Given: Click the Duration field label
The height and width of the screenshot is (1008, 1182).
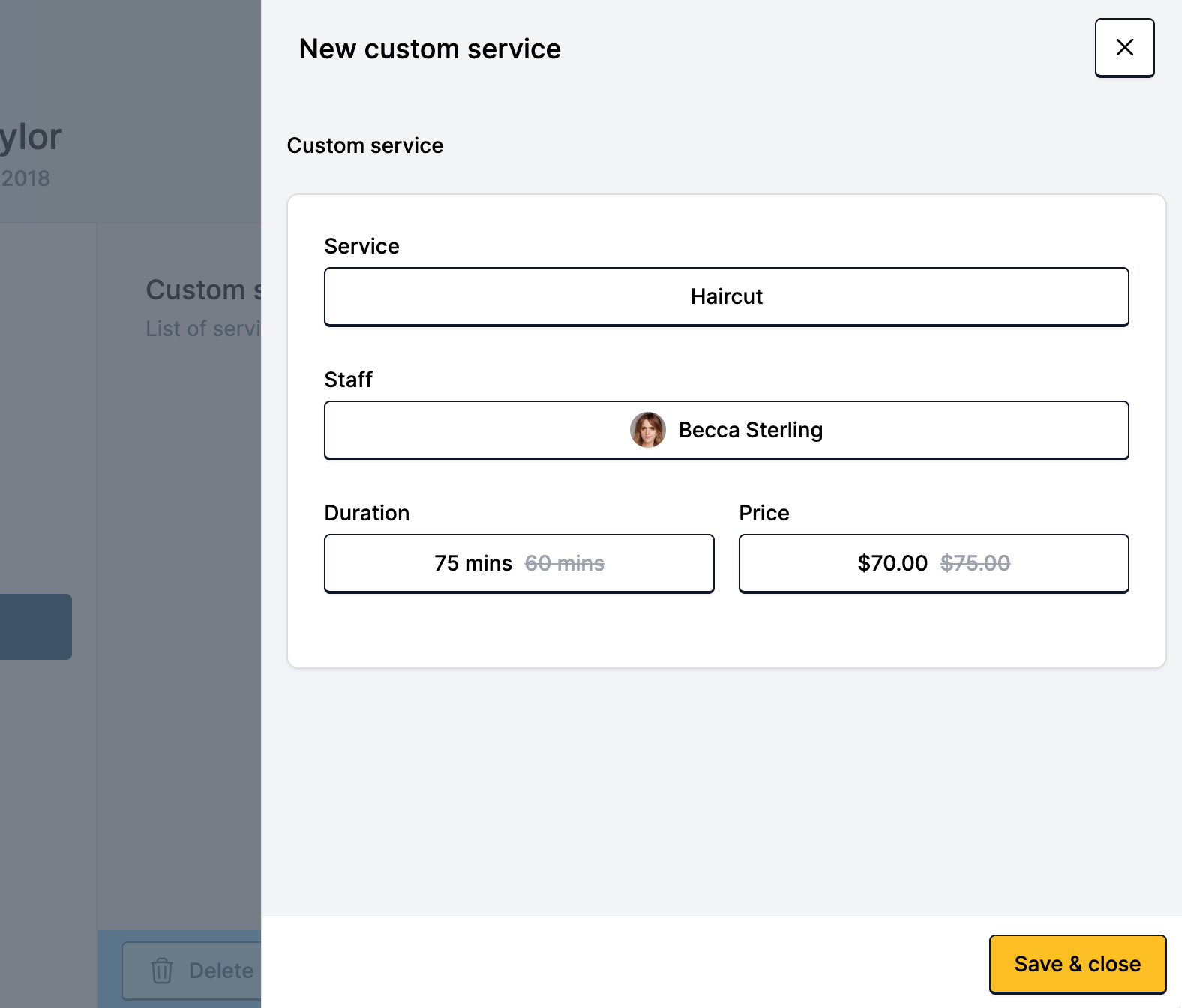Looking at the screenshot, I should [x=367, y=513].
